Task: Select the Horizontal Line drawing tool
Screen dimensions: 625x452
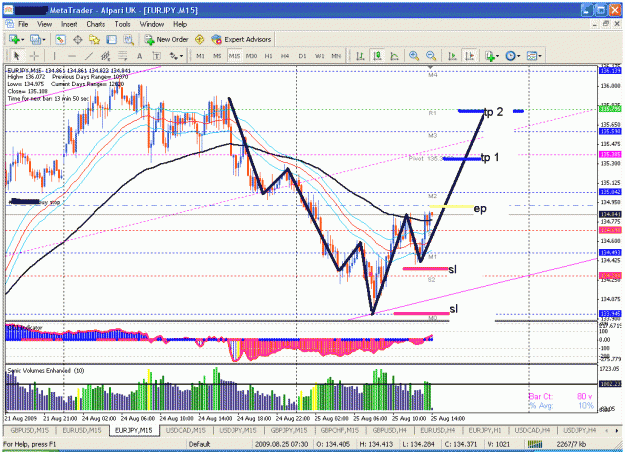Action: click(x=71, y=56)
